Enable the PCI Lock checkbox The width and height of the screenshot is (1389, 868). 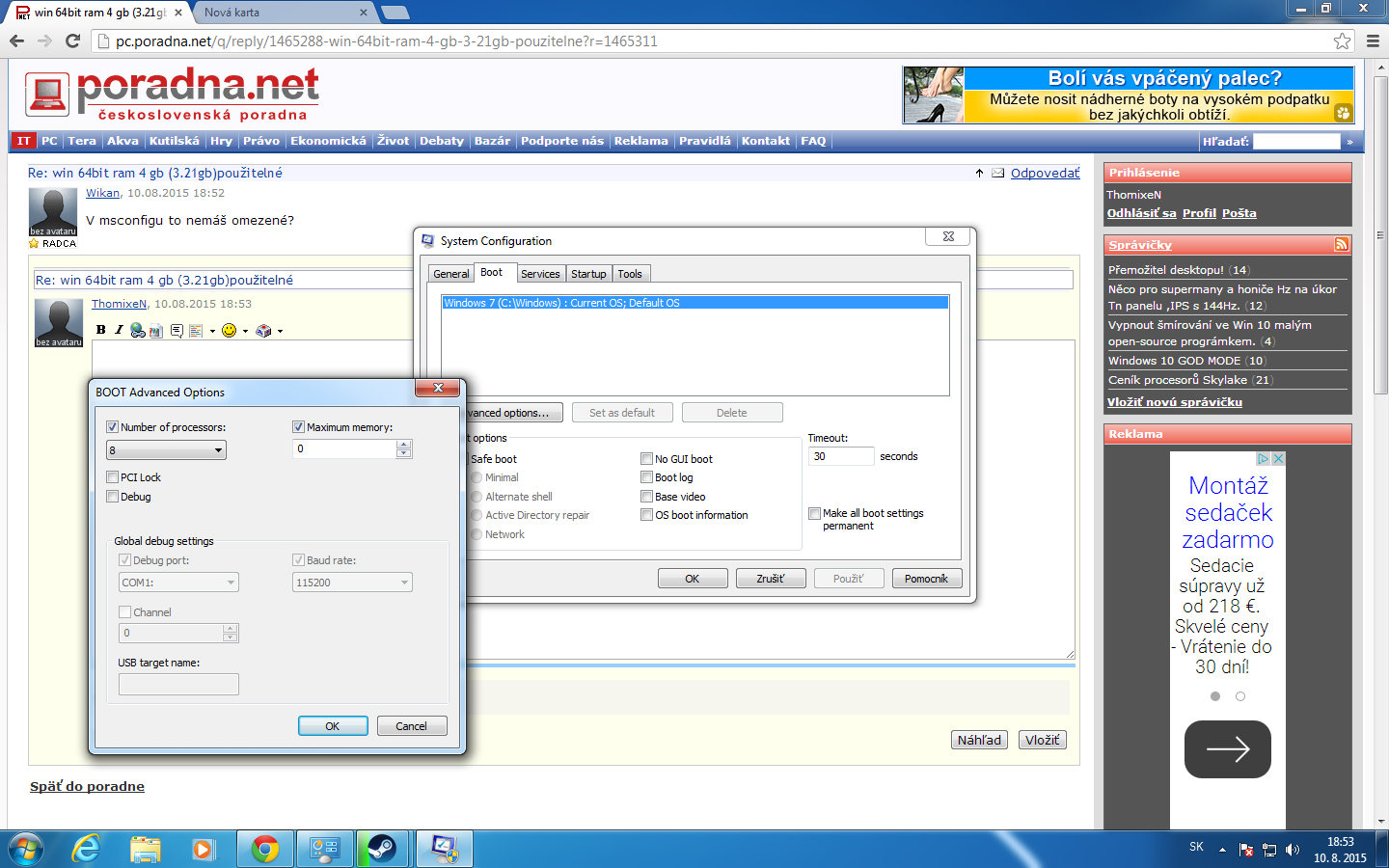(113, 477)
